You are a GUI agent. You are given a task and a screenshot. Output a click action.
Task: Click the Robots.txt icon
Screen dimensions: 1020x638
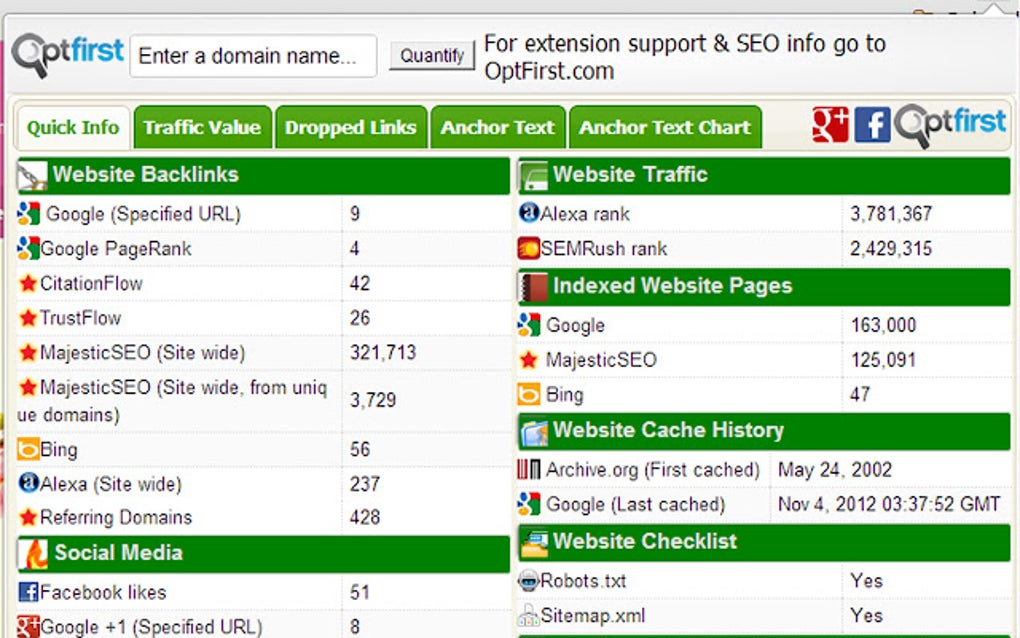point(530,580)
